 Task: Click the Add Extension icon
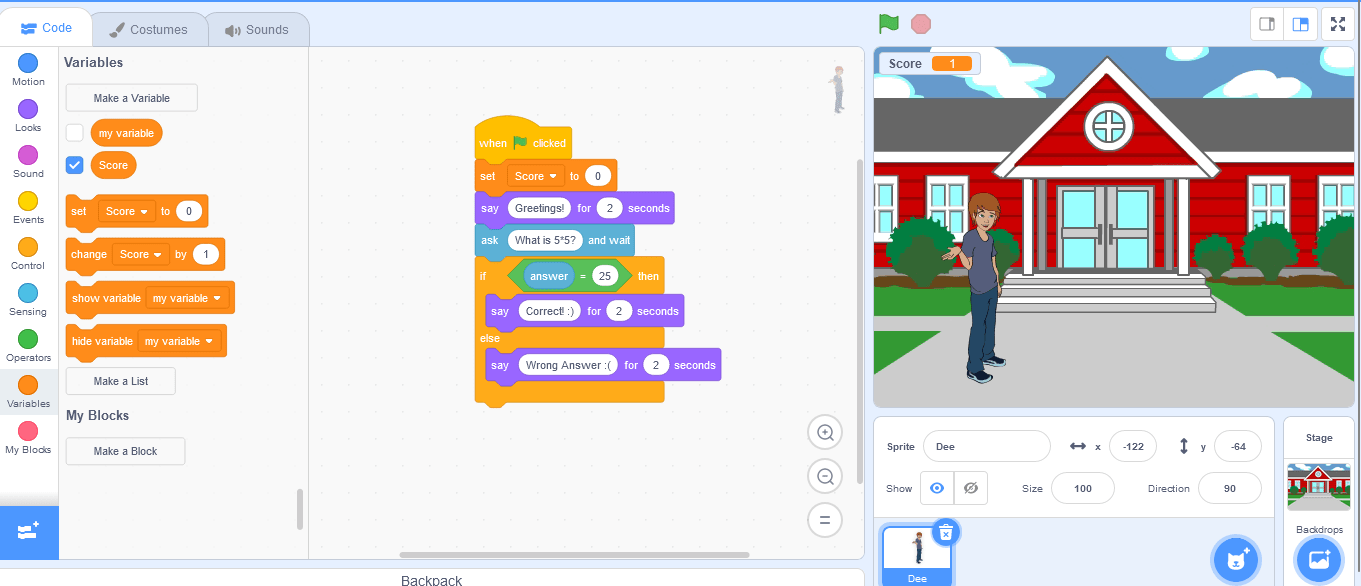click(x=29, y=532)
